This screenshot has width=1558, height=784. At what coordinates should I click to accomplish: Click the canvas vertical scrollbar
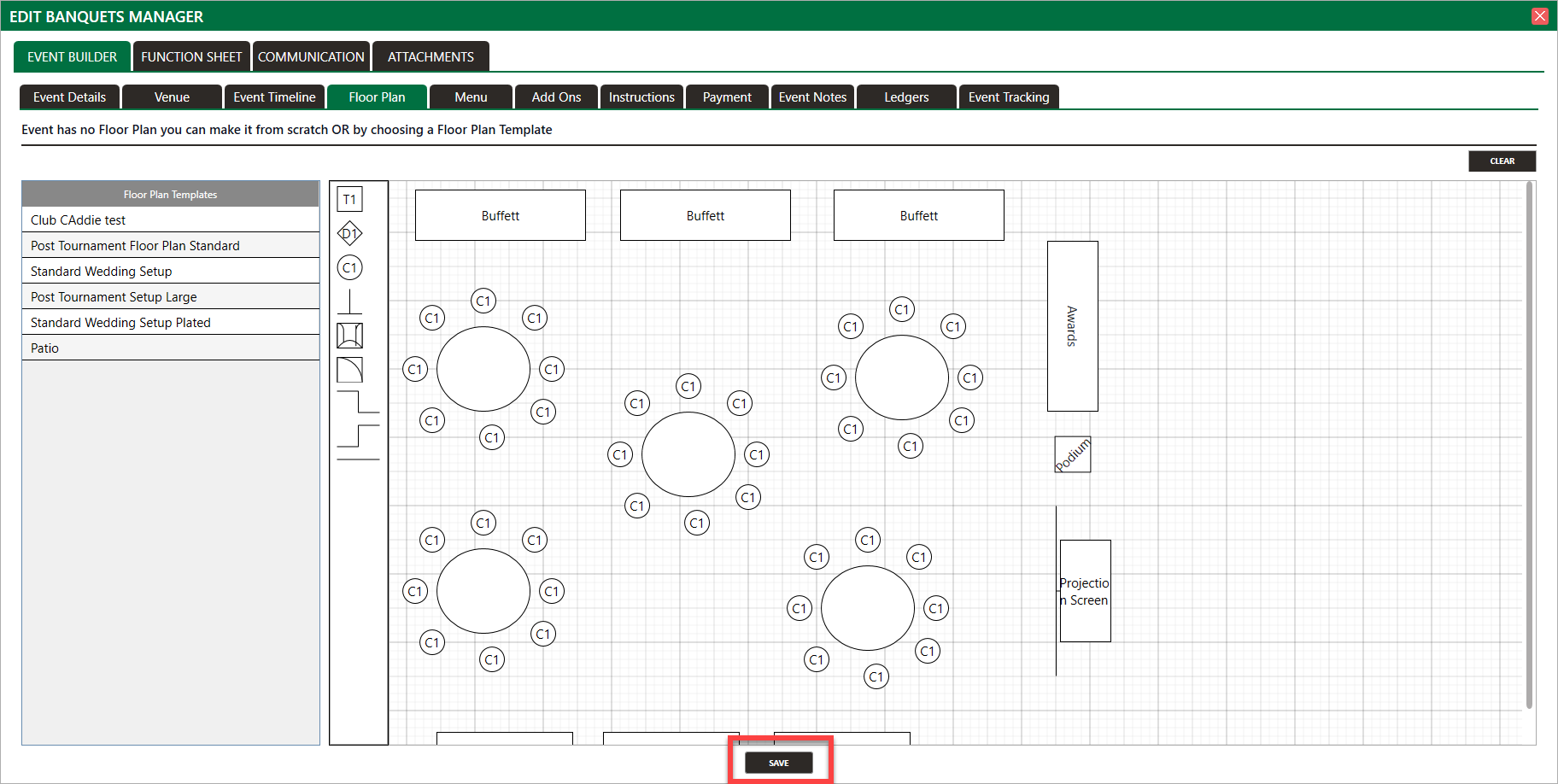click(1528, 444)
